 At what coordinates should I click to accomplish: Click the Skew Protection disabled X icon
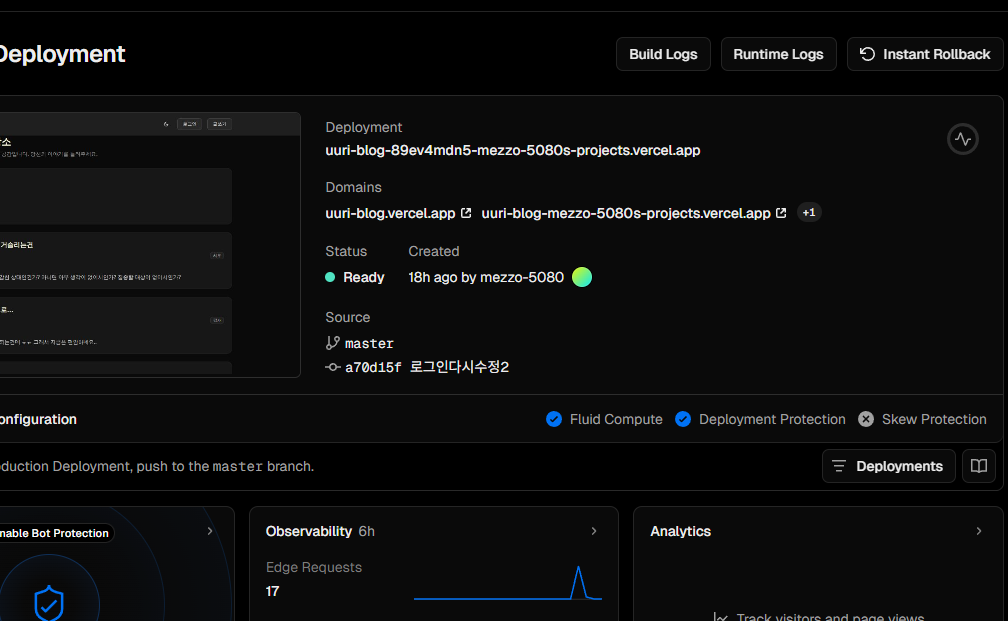[866, 419]
